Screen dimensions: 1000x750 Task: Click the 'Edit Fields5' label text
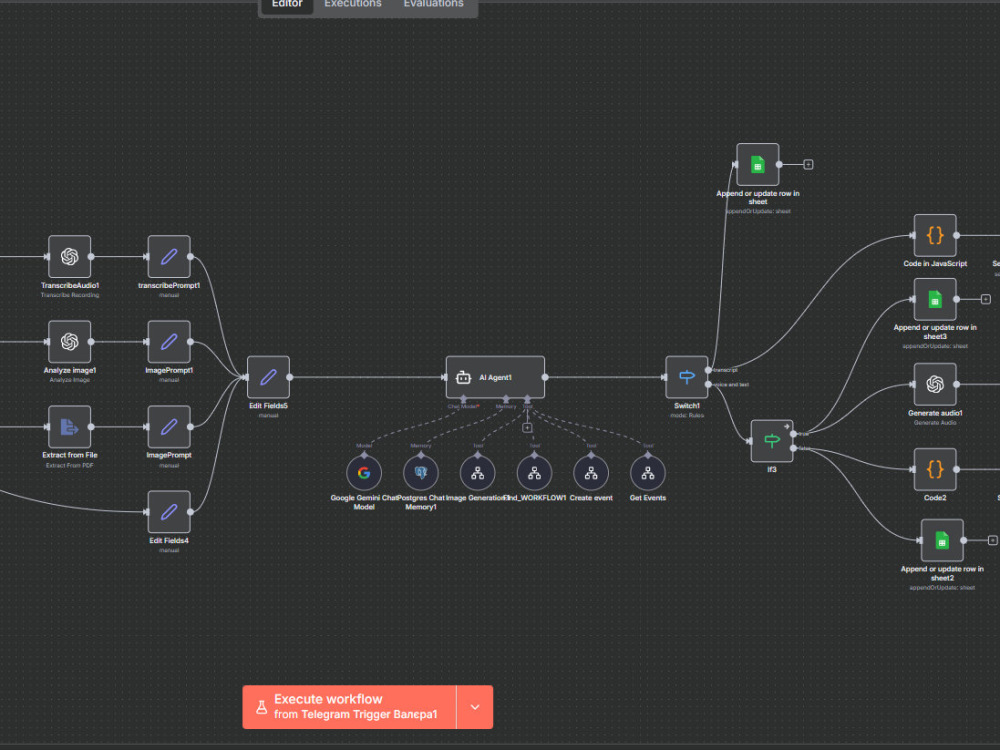[268, 406]
